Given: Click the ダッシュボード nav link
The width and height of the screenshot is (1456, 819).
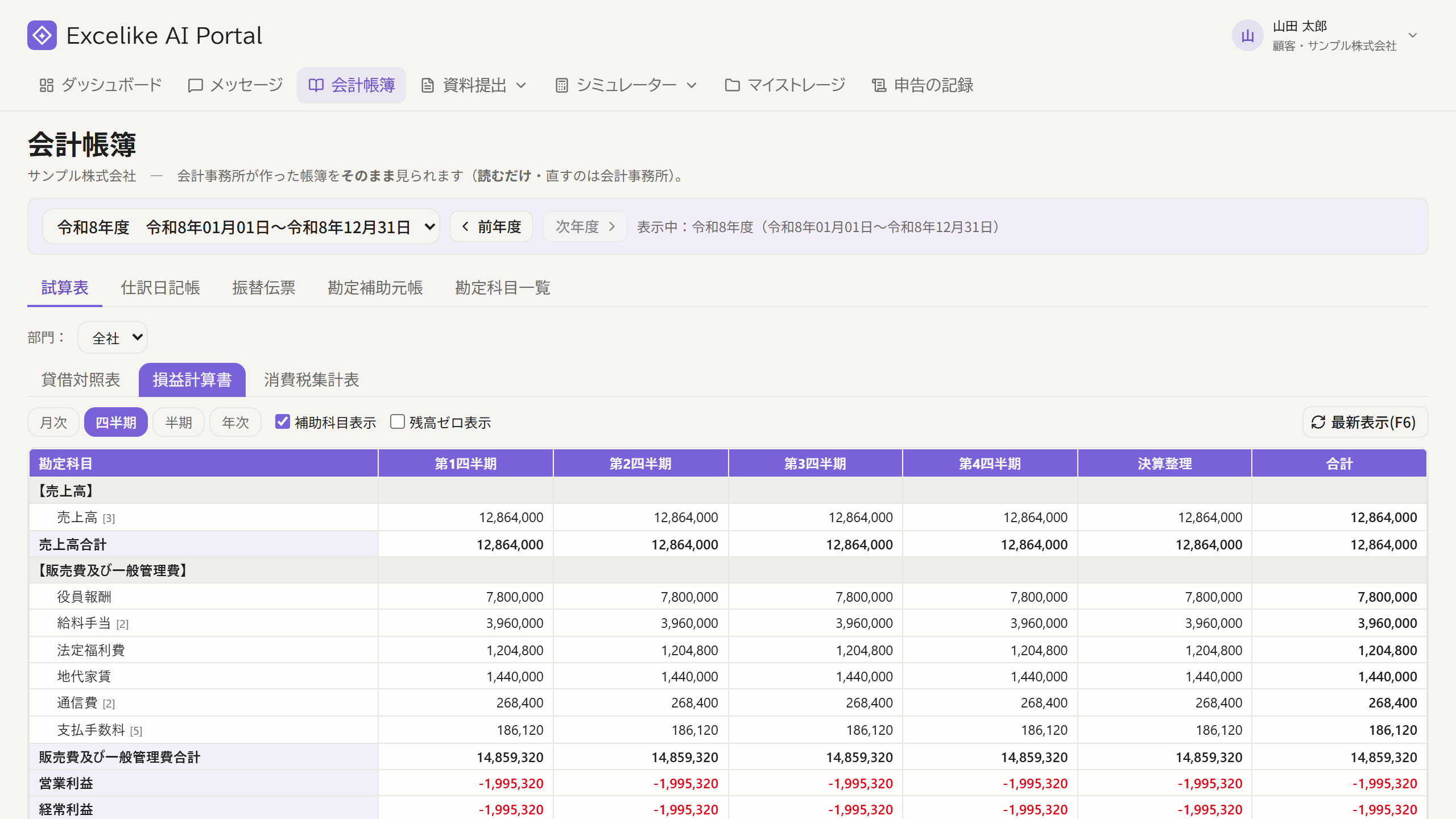Looking at the screenshot, I should (100, 85).
